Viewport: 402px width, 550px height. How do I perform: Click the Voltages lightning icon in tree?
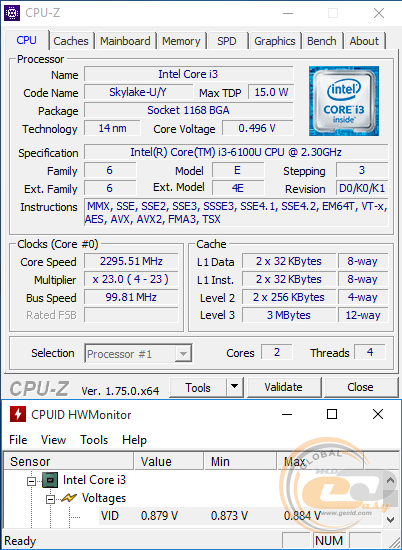coord(69,498)
